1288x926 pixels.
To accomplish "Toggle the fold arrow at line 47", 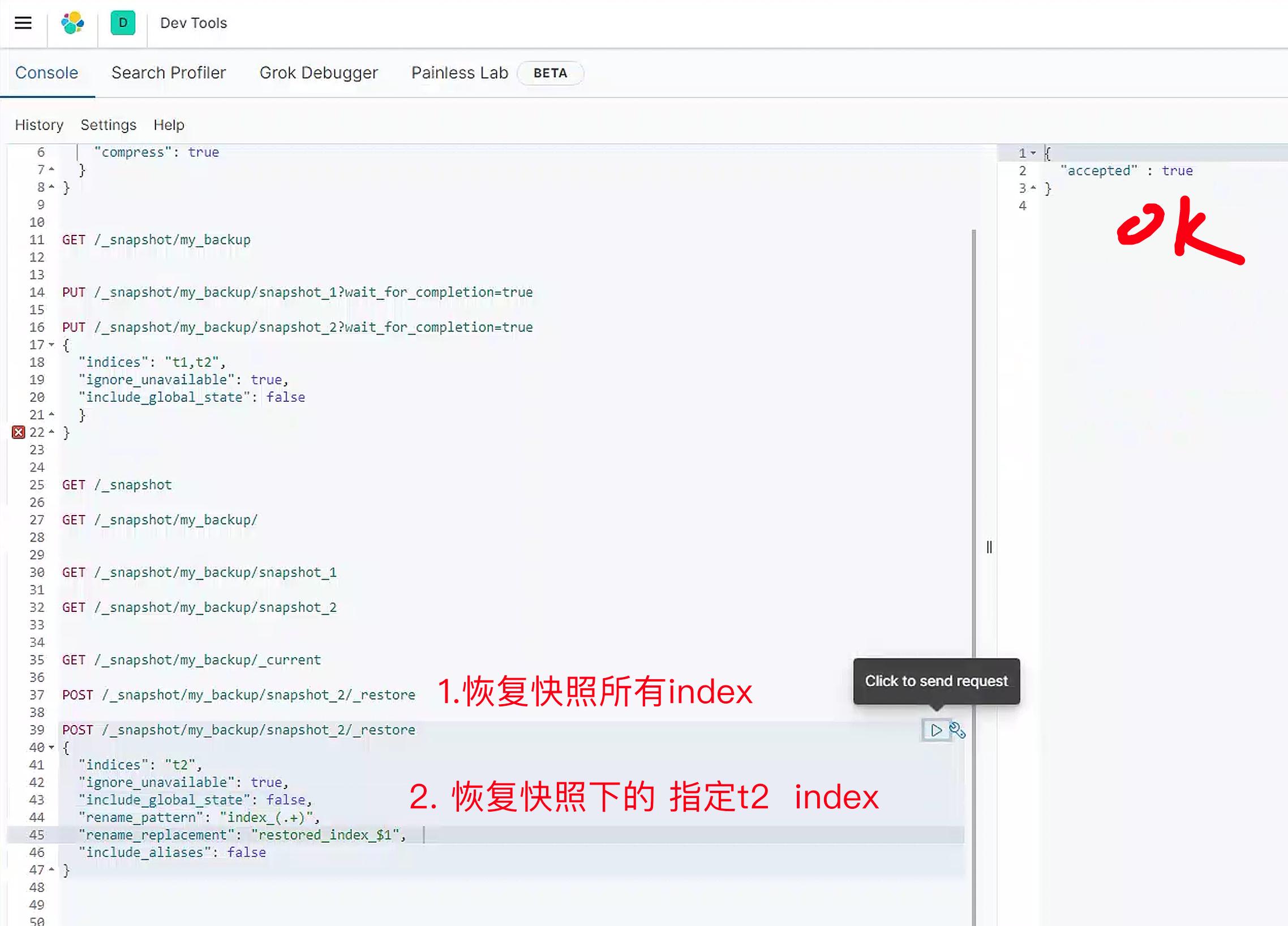I will click(x=51, y=870).
